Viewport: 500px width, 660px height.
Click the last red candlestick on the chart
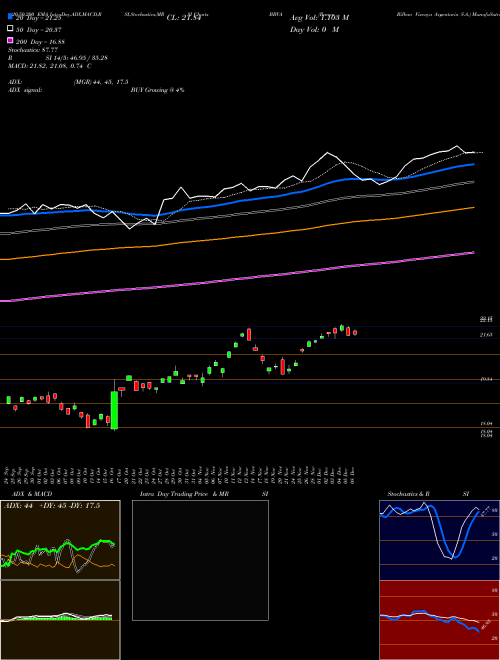(x=355, y=333)
